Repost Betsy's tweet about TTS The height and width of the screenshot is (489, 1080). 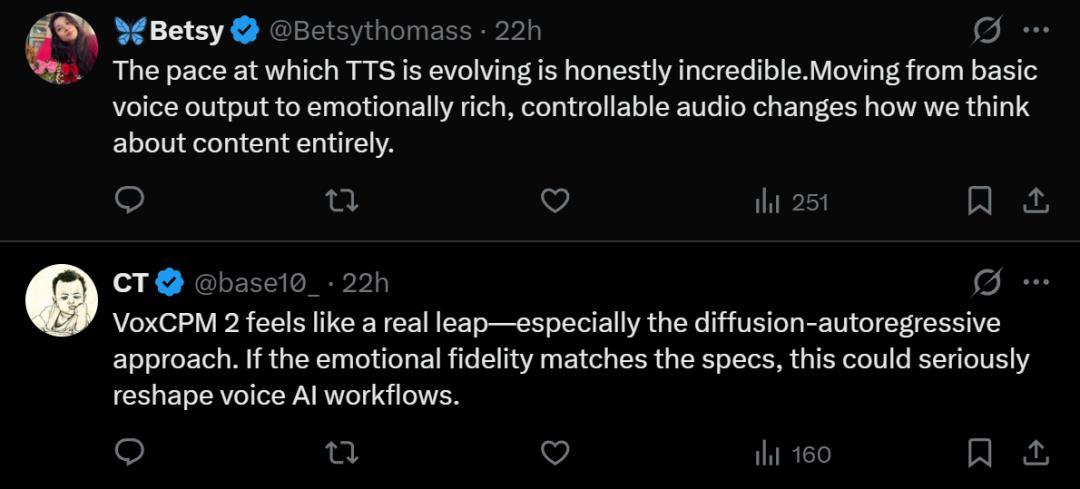pos(342,202)
